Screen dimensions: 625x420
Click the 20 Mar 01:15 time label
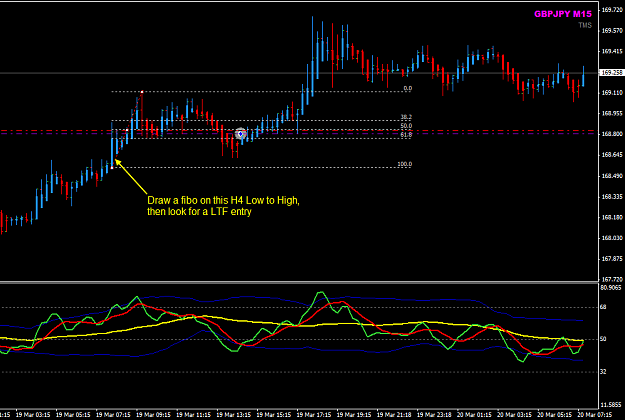coord(475,414)
